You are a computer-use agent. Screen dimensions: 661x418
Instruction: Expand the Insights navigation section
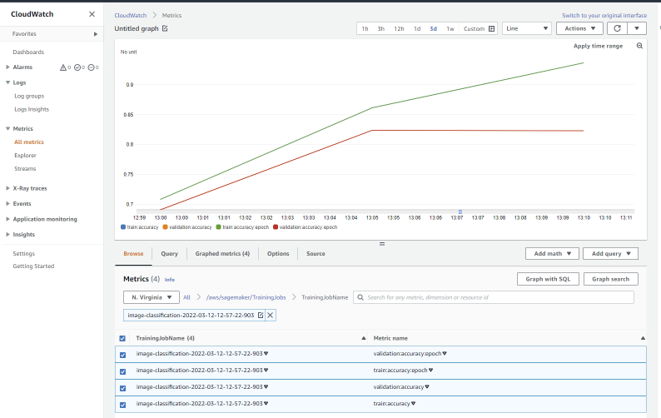coord(8,234)
